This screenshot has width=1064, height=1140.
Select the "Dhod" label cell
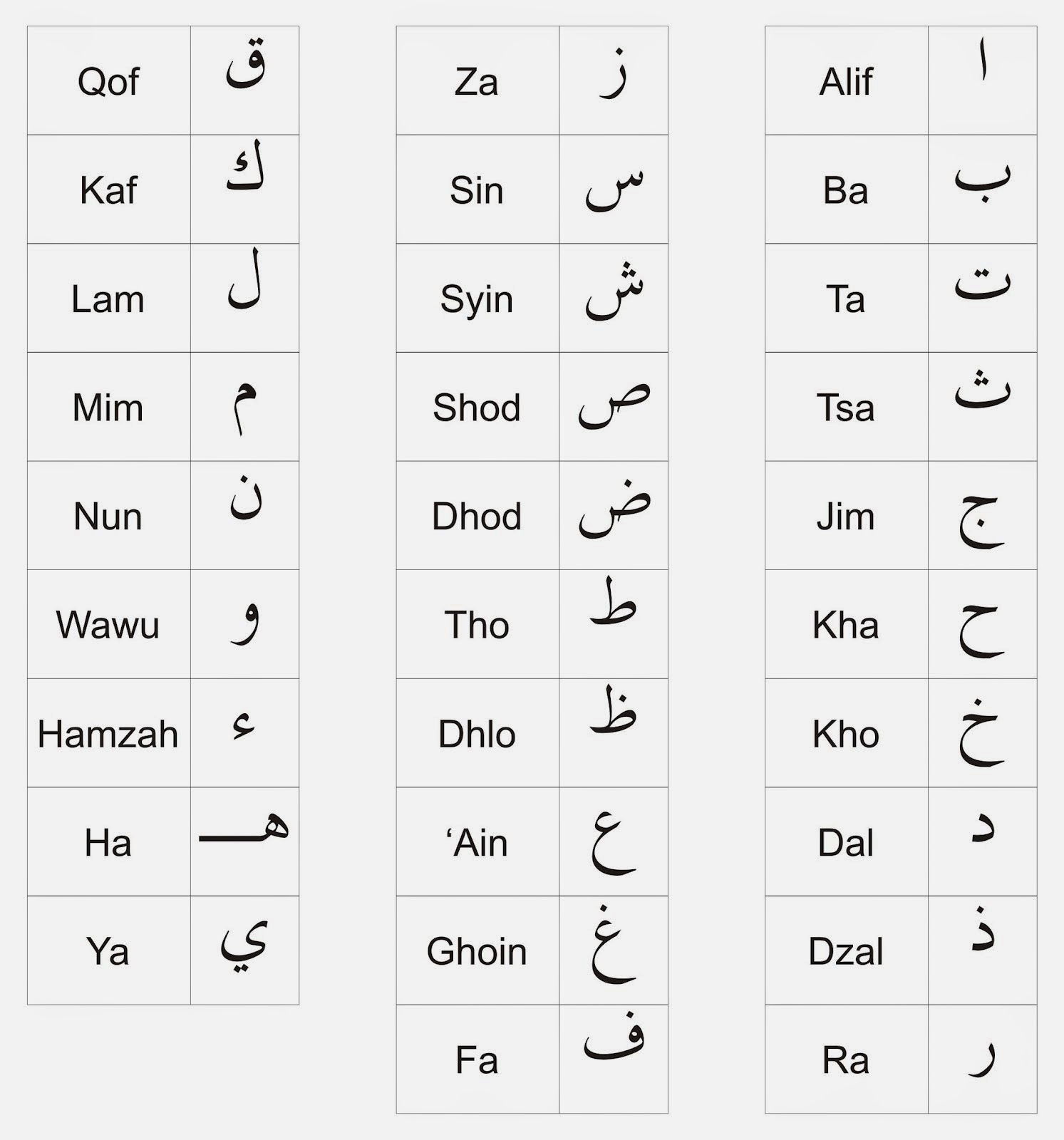tap(477, 516)
